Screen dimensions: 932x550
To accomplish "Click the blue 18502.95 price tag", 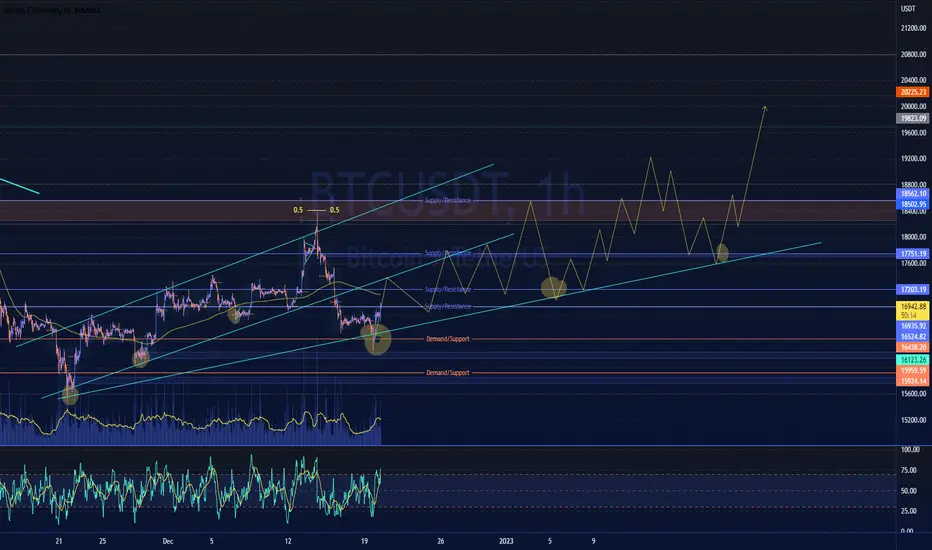I will pyautogui.click(x=912, y=204).
